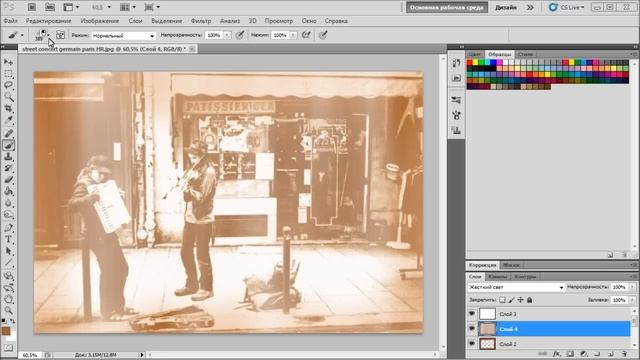Hide layer Слой 4

click(472, 329)
